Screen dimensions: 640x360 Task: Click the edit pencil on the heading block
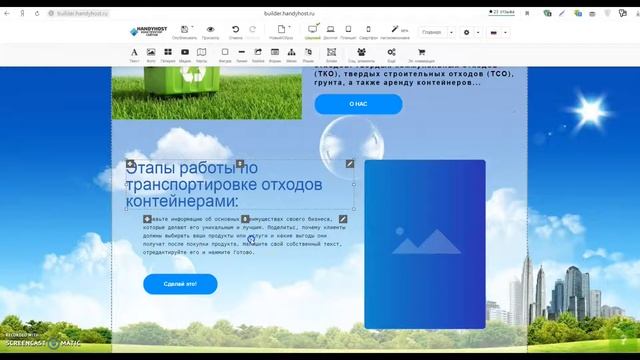pyautogui.click(x=350, y=164)
